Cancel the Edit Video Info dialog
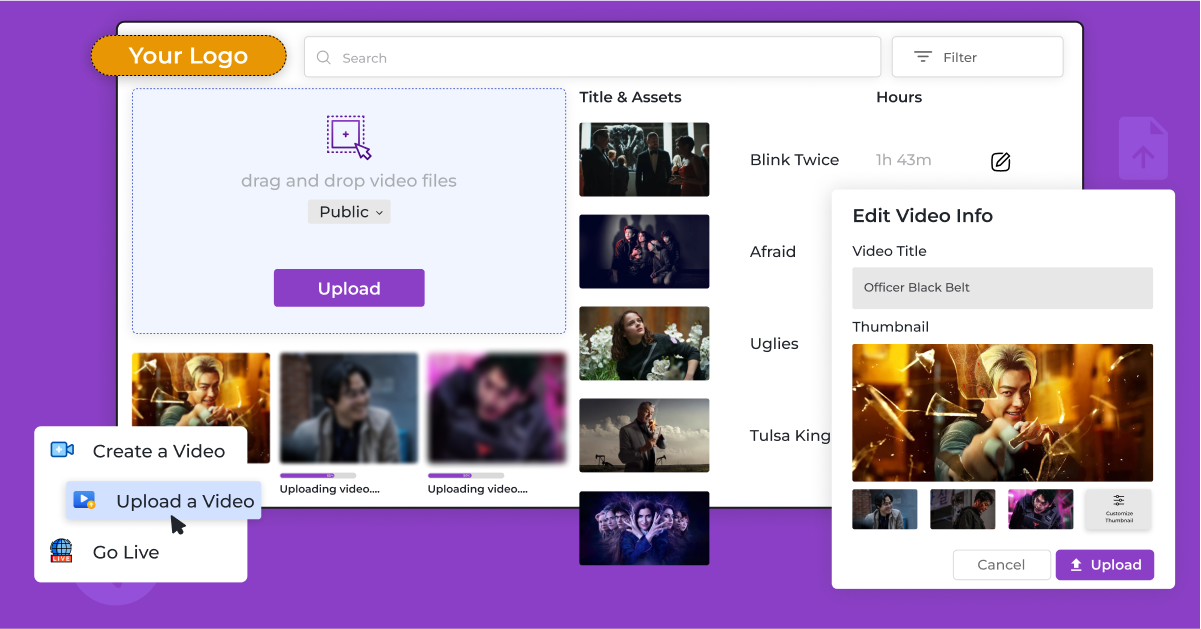 (x=1001, y=564)
